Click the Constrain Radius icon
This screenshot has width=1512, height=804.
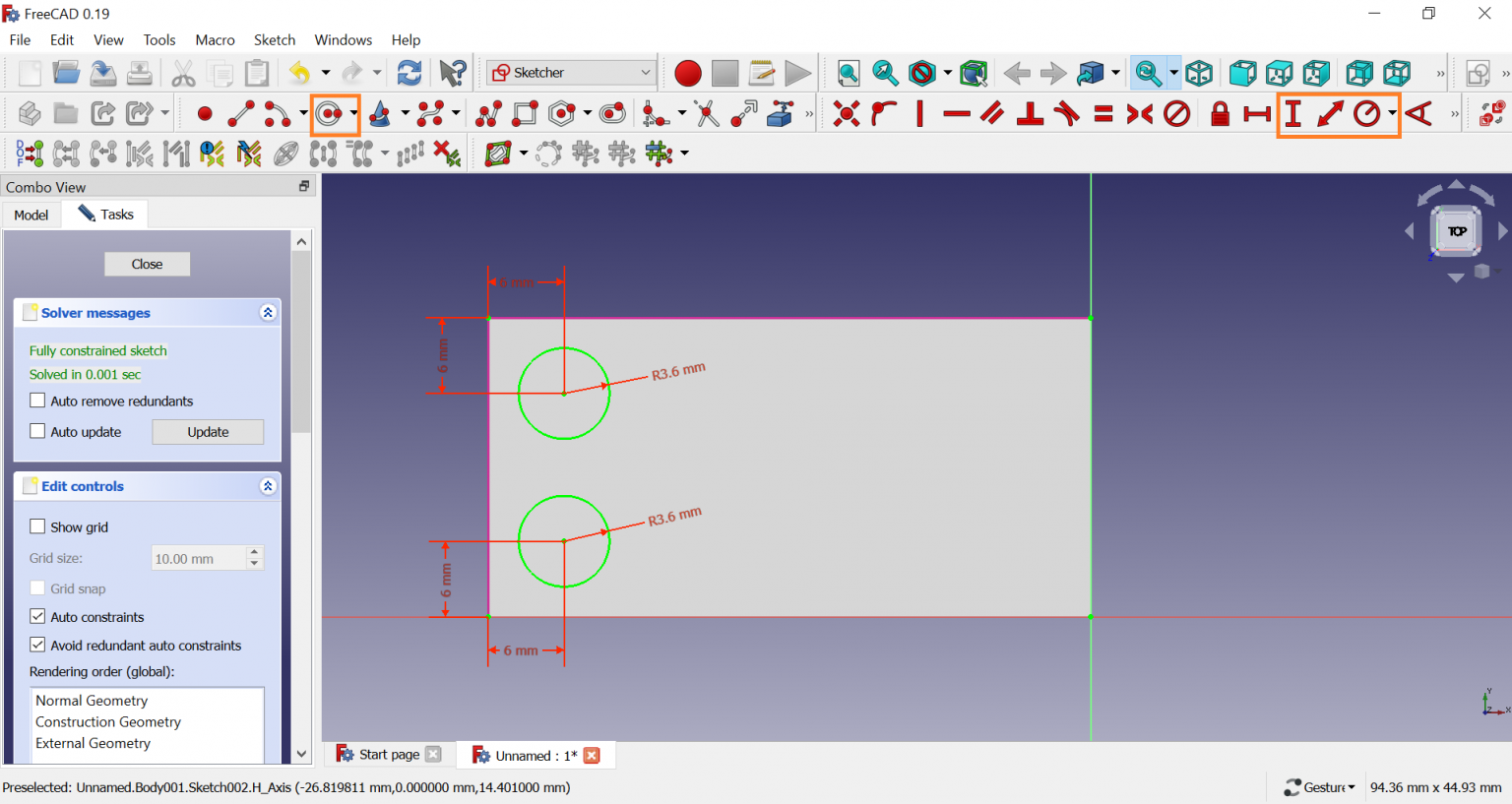(1366, 114)
